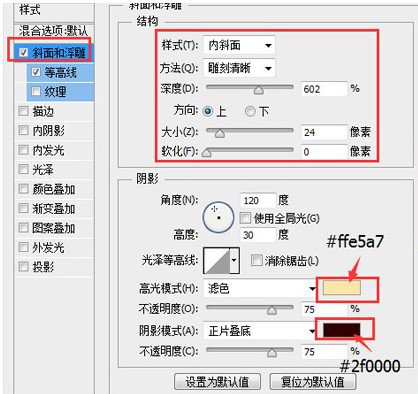418x394 pixels.
Task: Click the dark shadow color swatch
Action: [x=342, y=330]
